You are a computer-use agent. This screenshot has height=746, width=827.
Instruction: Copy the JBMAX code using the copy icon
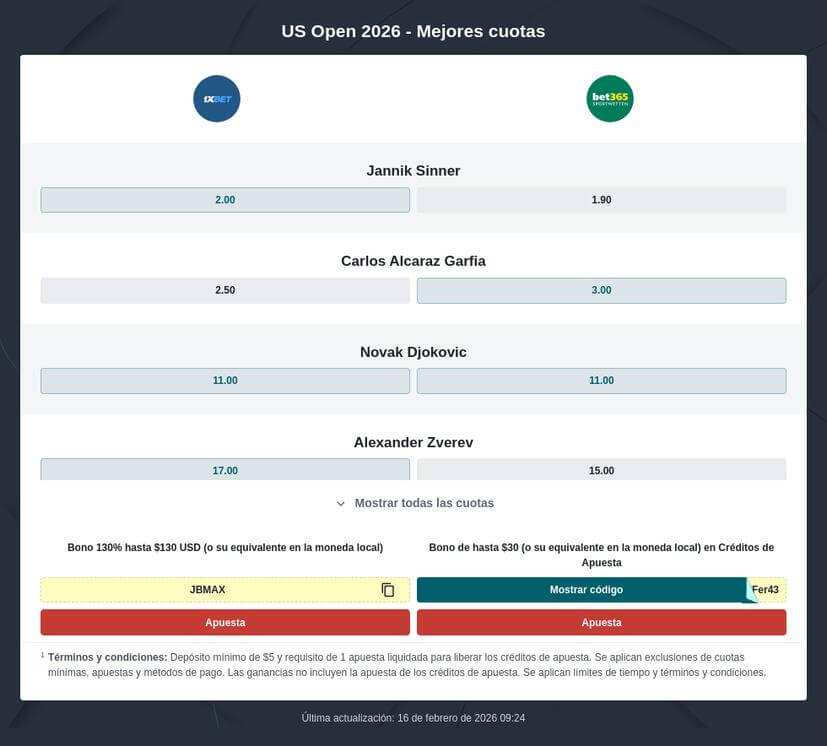387,589
